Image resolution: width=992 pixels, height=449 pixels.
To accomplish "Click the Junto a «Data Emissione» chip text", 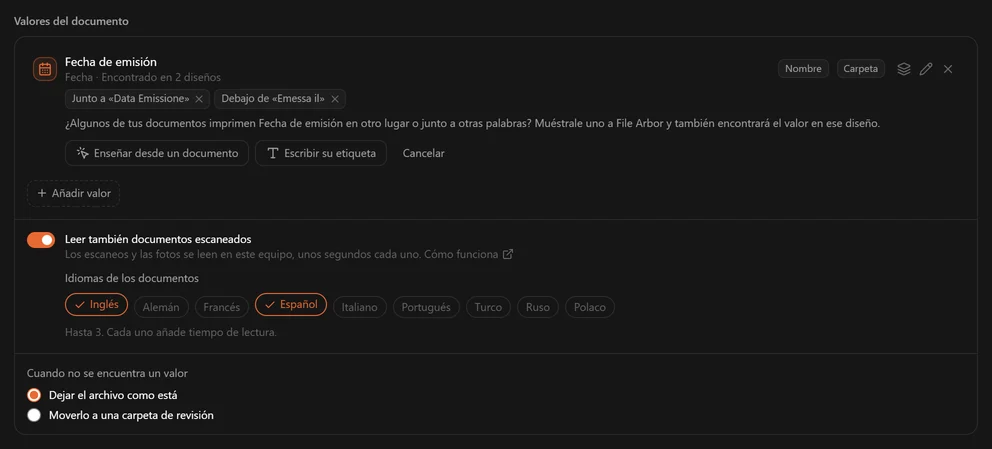I will [130, 99].
